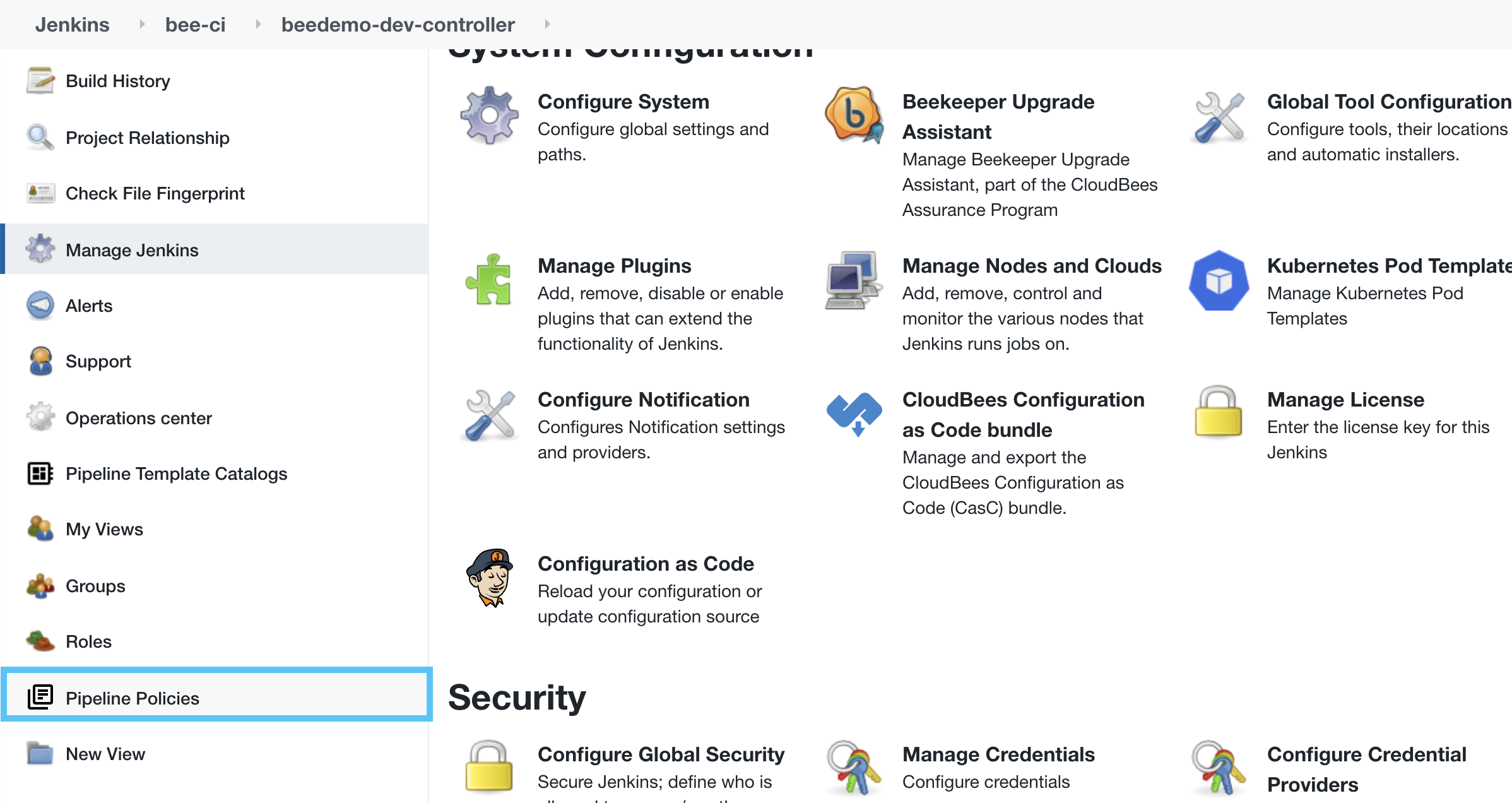
Task: Expand the beedemo-dev-controller breadcrumb arrow
Action: coord(547,24)
